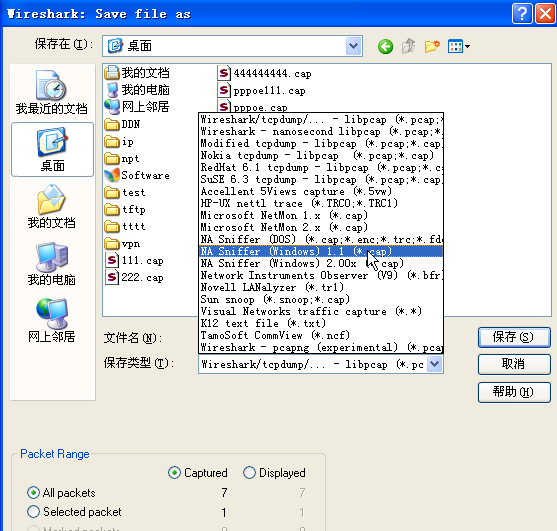
Task: Select the pppoe111.cap file
Action: [261, 91]
